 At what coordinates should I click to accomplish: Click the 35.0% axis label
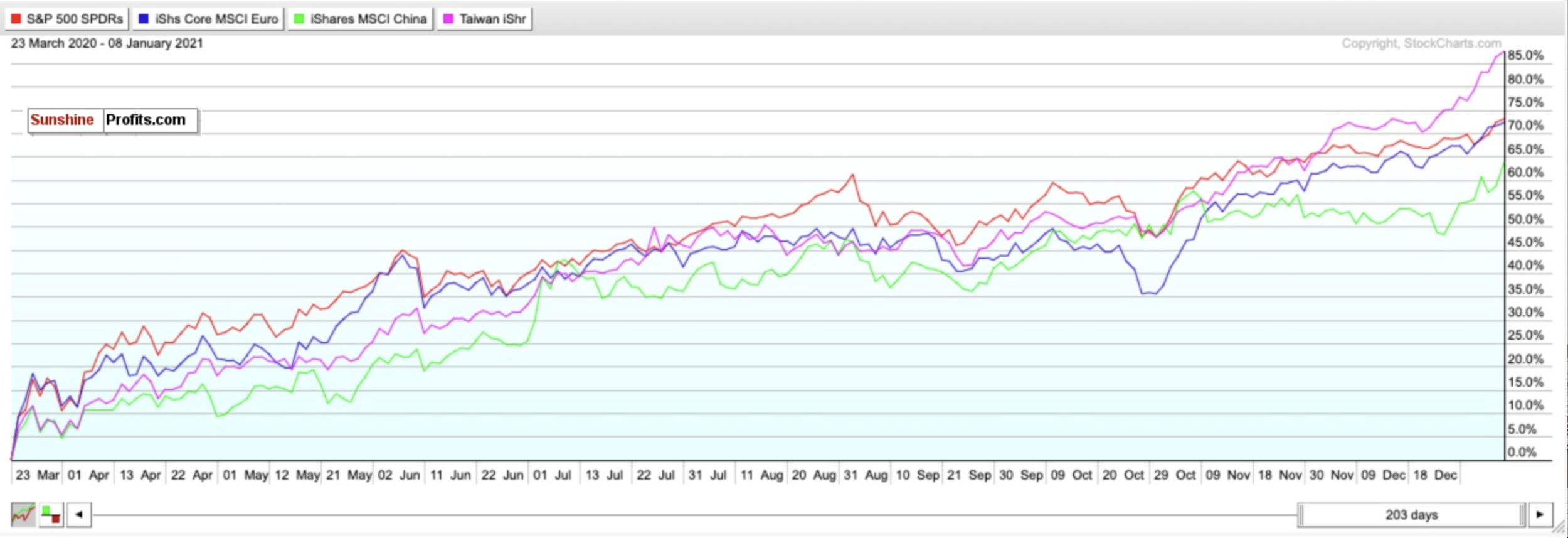coord(1525,289)
